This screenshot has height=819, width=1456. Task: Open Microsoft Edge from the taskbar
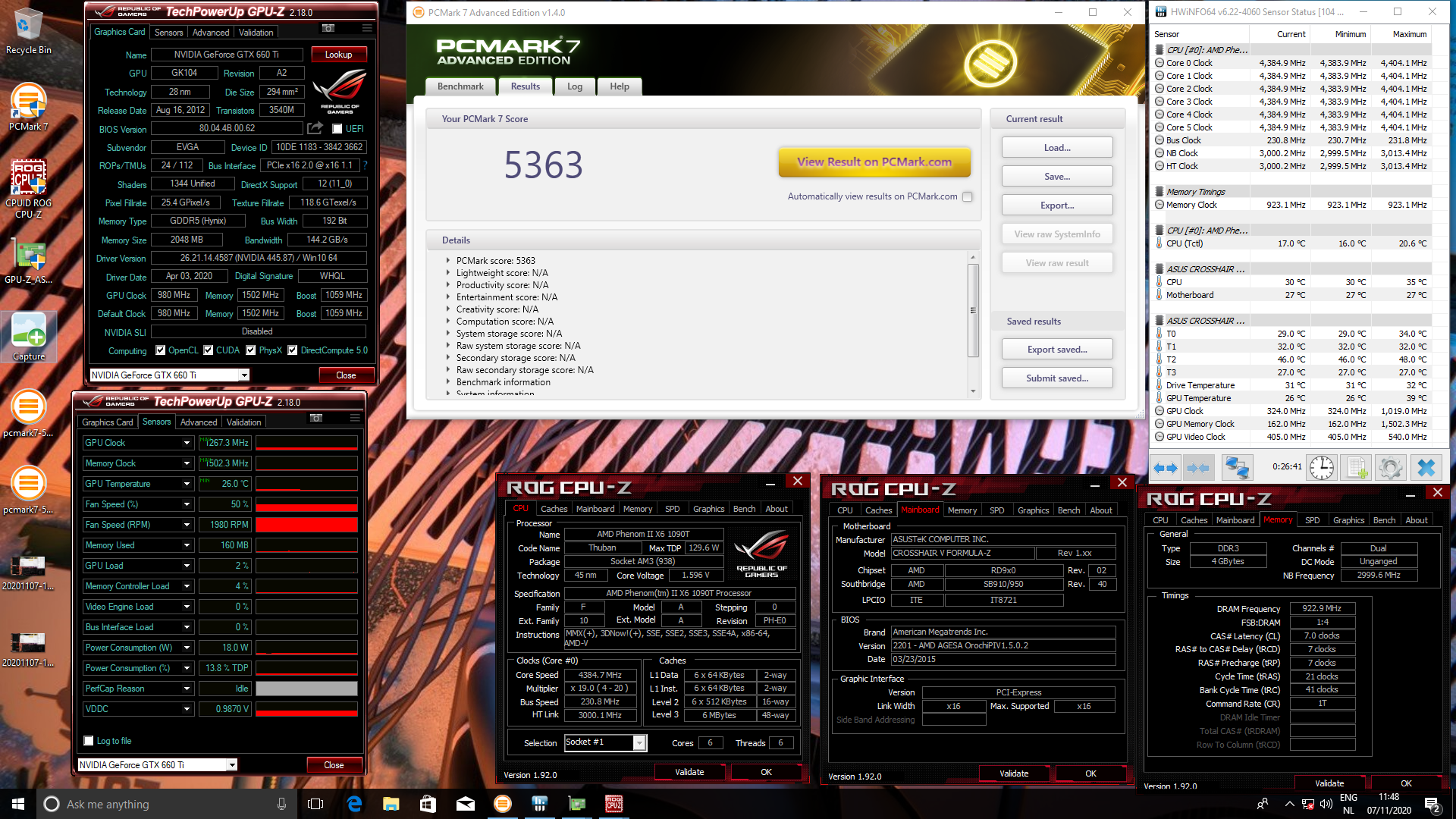(354, 804)
